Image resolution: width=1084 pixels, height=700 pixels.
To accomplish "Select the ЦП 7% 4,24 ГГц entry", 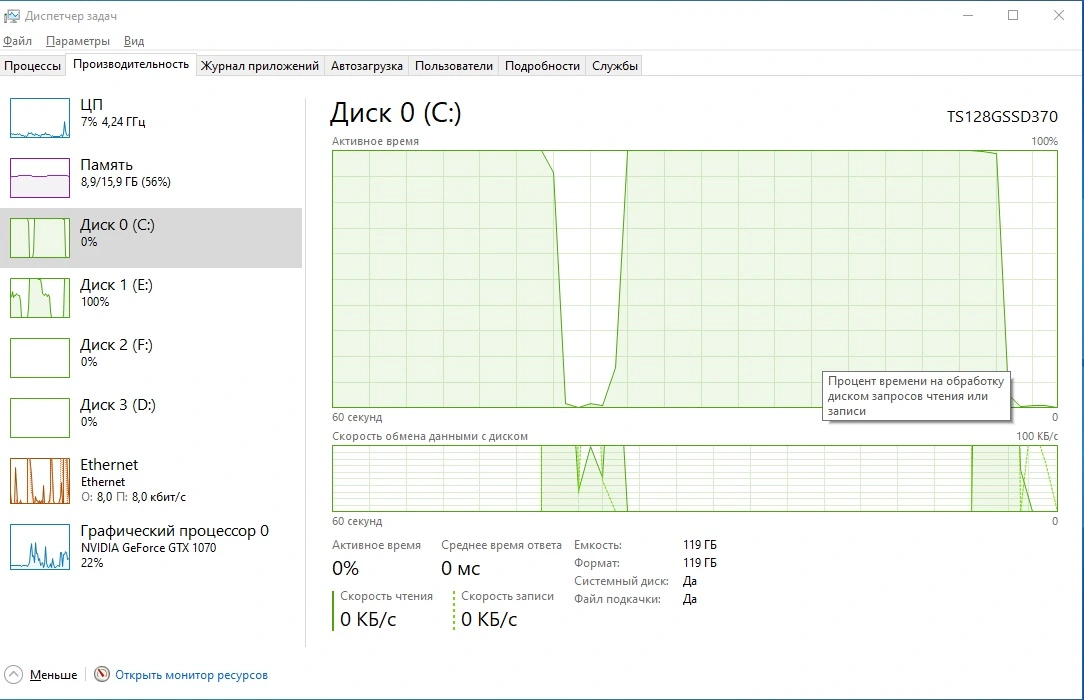I will coord(151,118).
